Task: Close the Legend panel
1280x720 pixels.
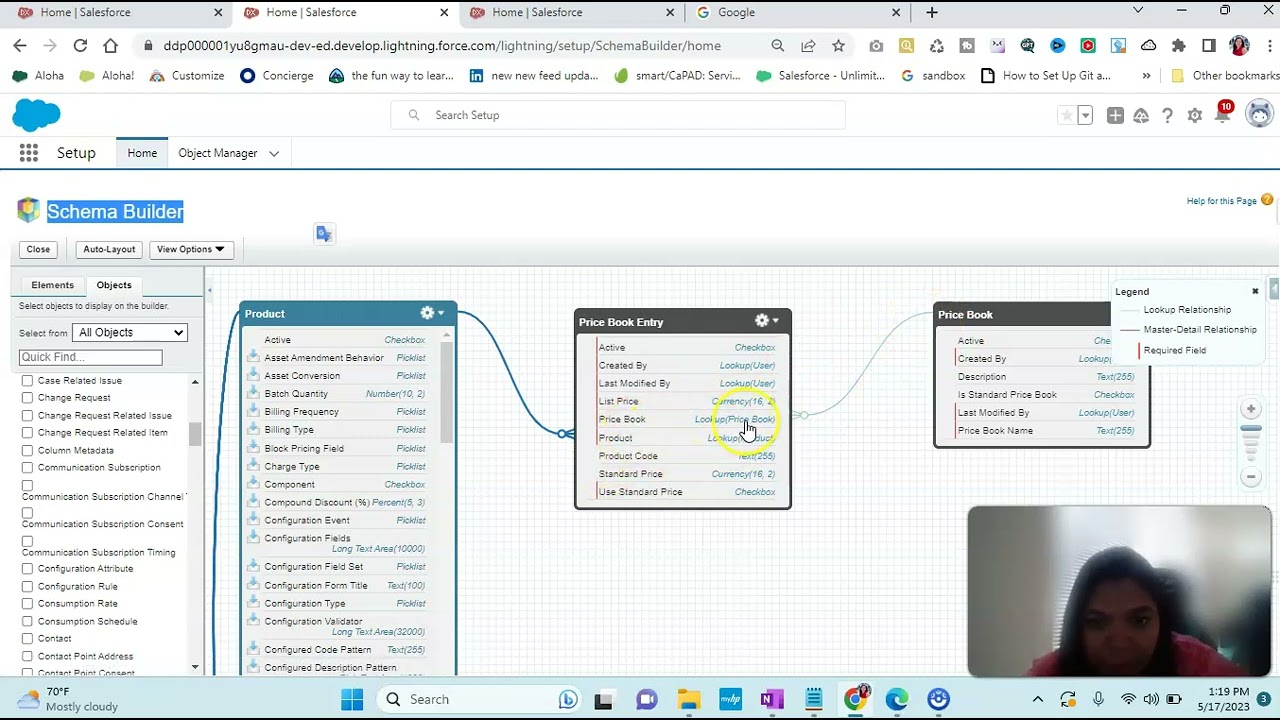Action: coord(1255,291)
